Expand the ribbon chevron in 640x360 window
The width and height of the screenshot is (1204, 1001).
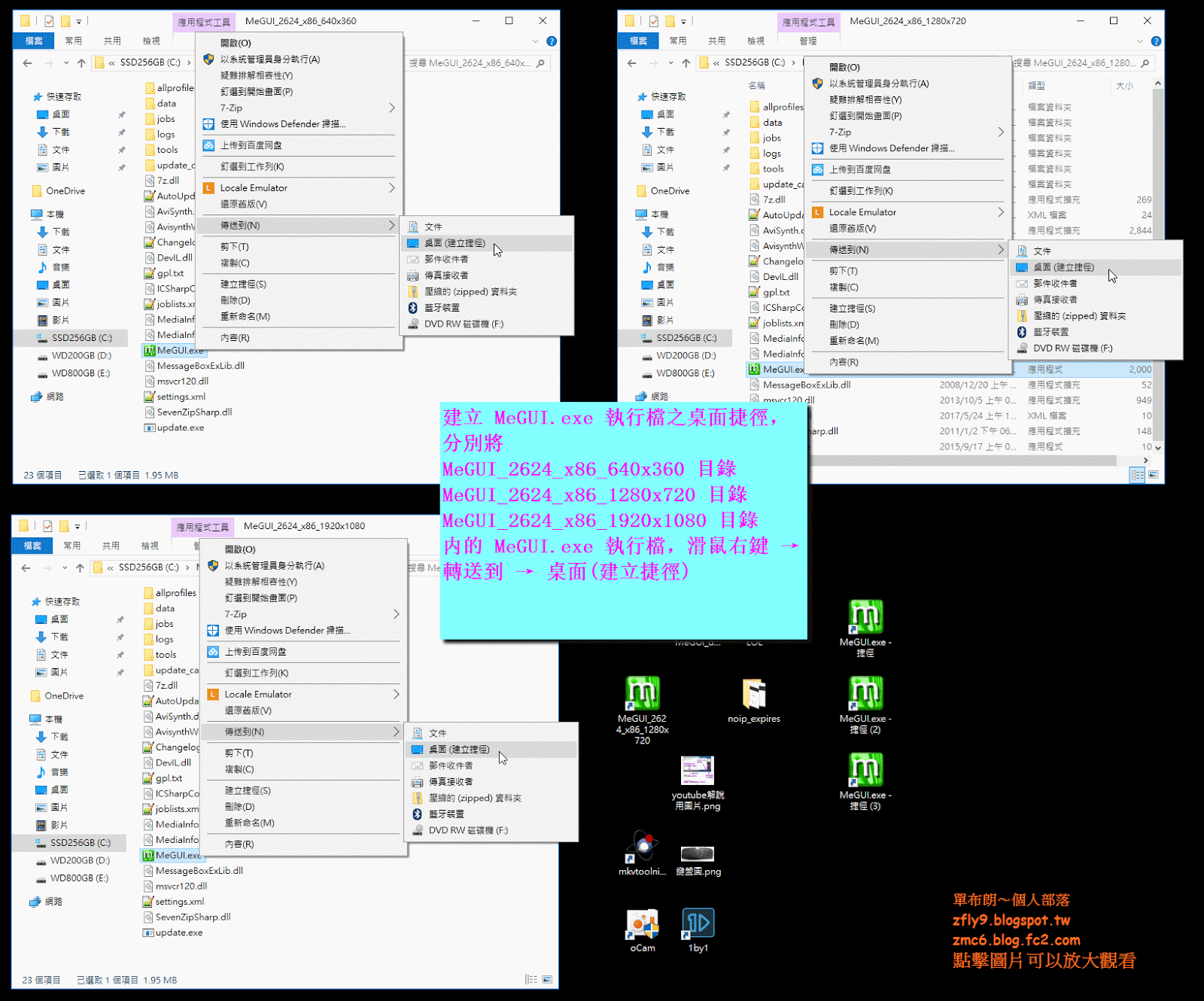click(x=536, y=41)
